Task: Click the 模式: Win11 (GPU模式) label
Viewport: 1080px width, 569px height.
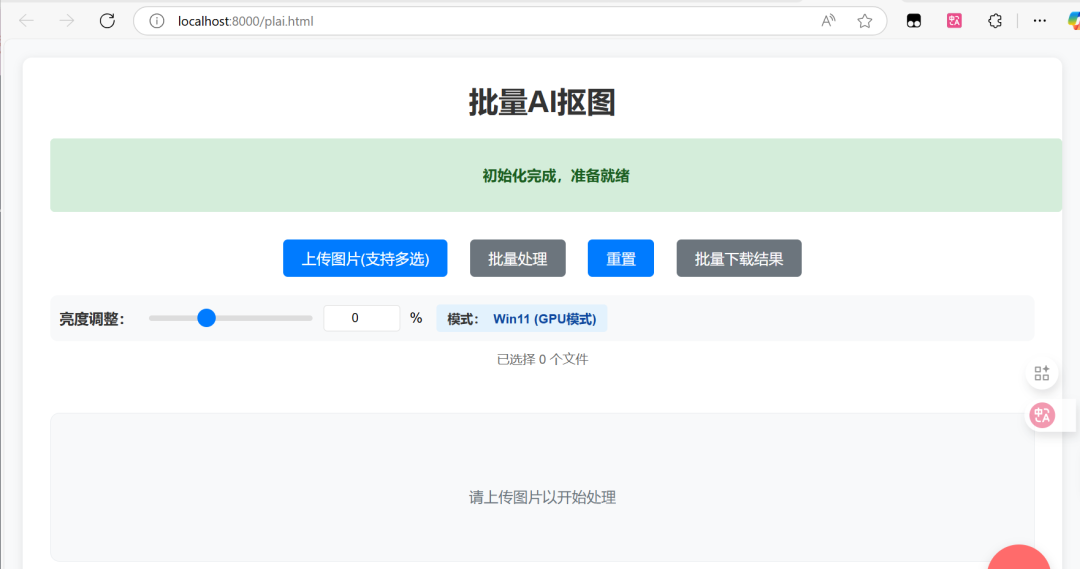Action: 521,319
